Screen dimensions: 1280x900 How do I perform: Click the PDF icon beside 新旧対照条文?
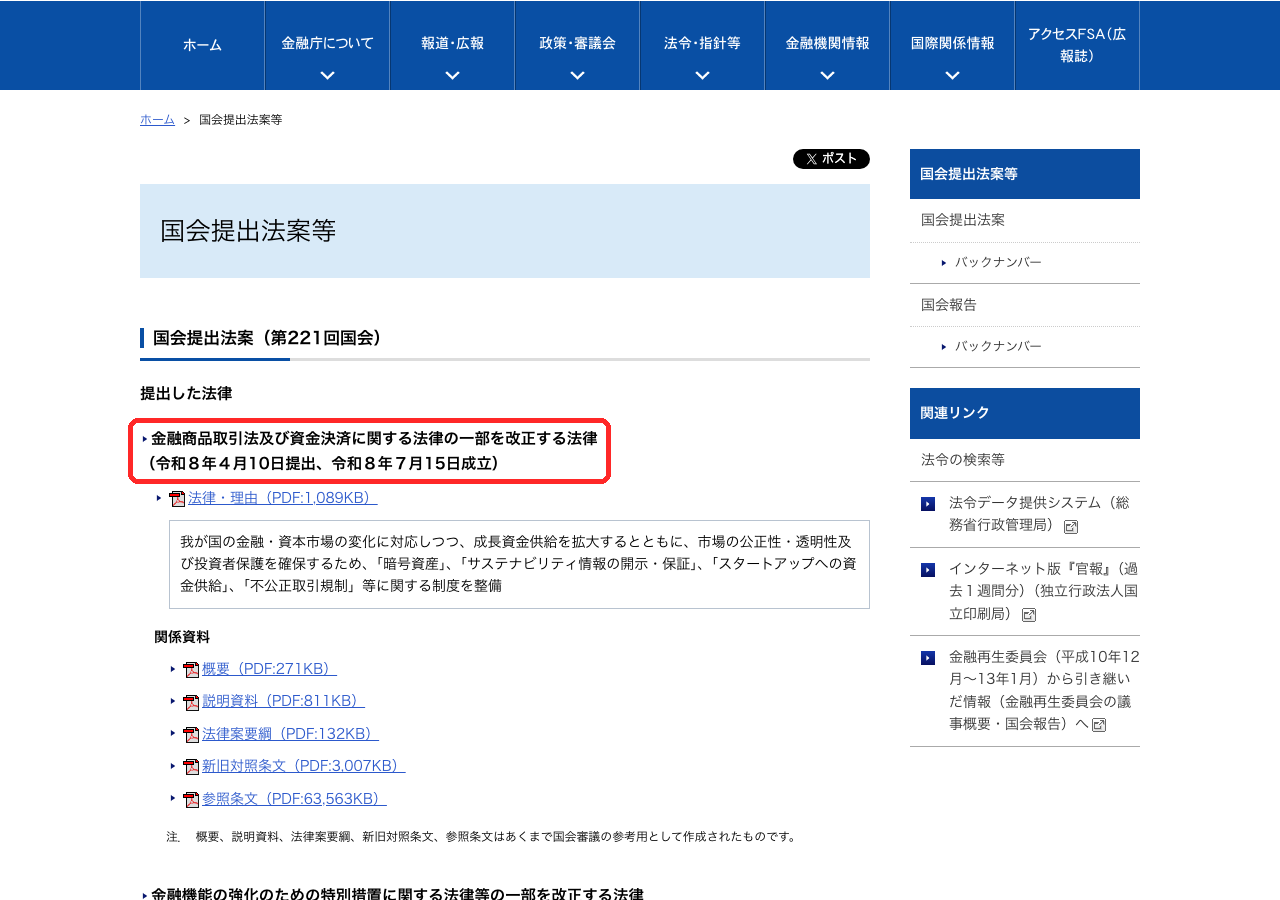pos(191,767)
